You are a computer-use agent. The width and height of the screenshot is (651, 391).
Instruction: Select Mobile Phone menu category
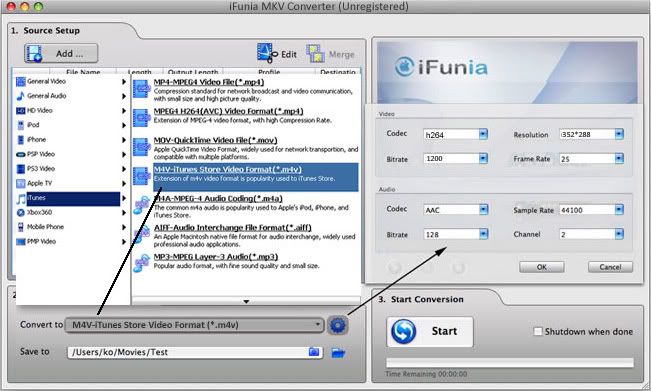[71, 227]
